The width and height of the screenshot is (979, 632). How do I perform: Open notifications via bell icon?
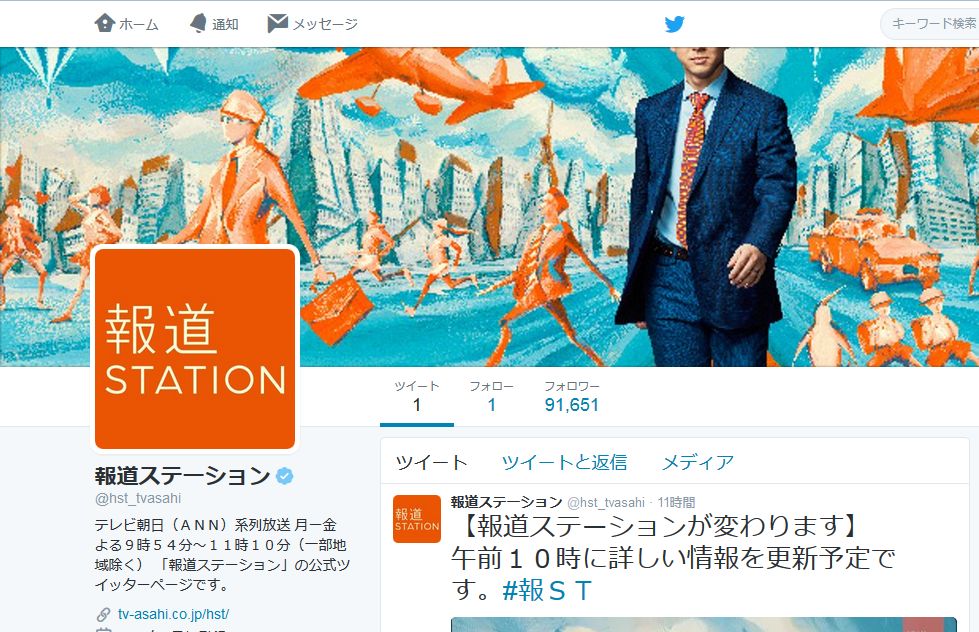tap(198, 23)
